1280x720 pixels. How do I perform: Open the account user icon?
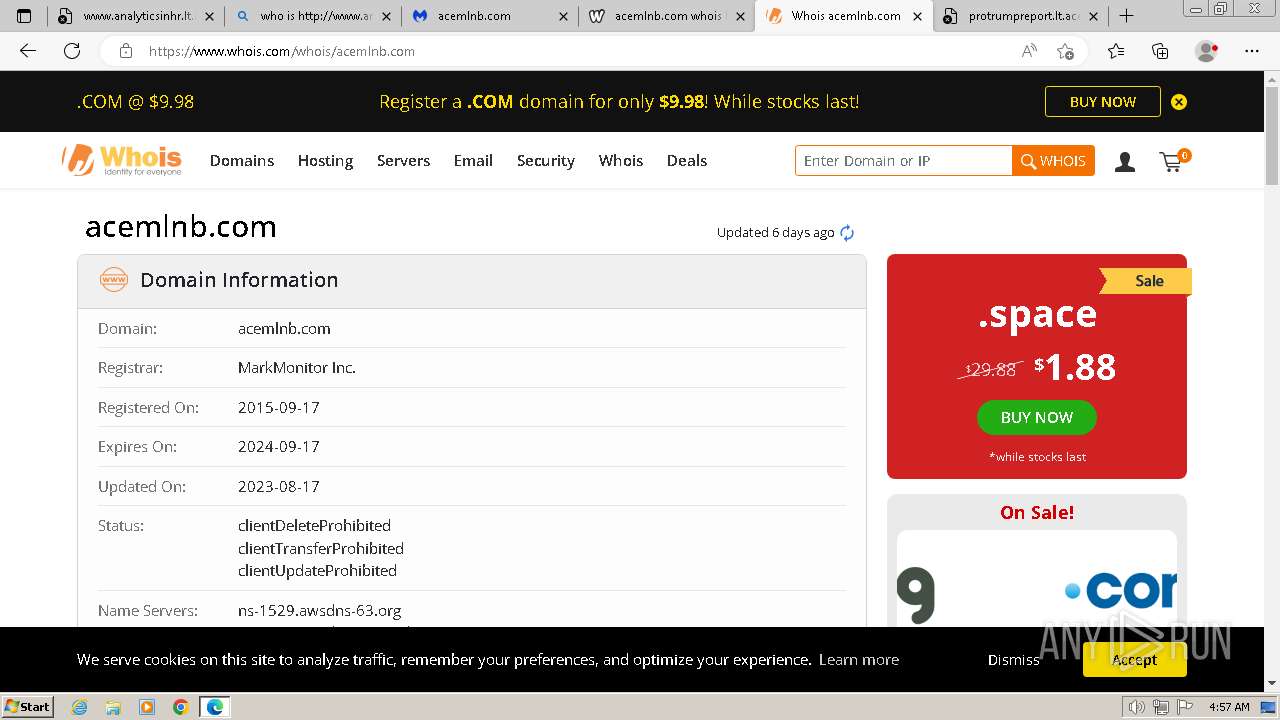1125,162
